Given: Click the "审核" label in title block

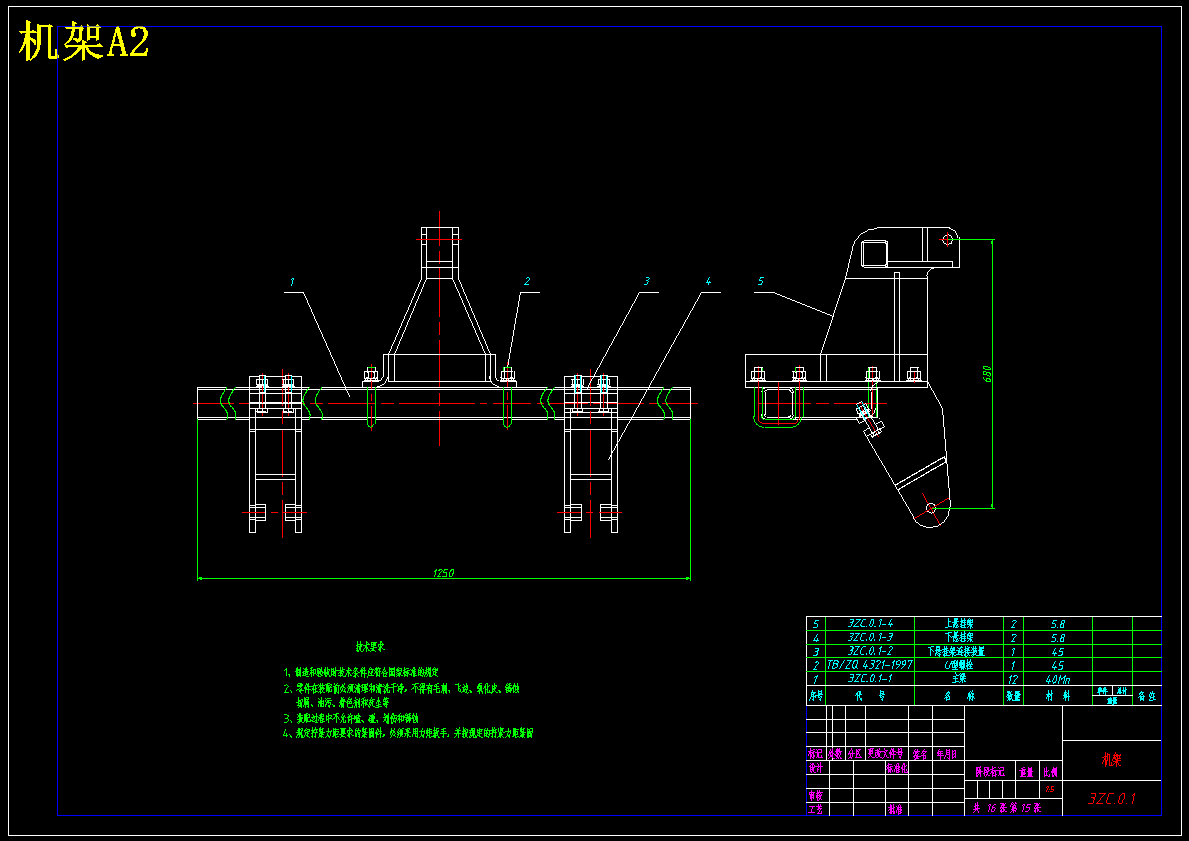Looking at the screenshot, I should [x=816, y=795].
